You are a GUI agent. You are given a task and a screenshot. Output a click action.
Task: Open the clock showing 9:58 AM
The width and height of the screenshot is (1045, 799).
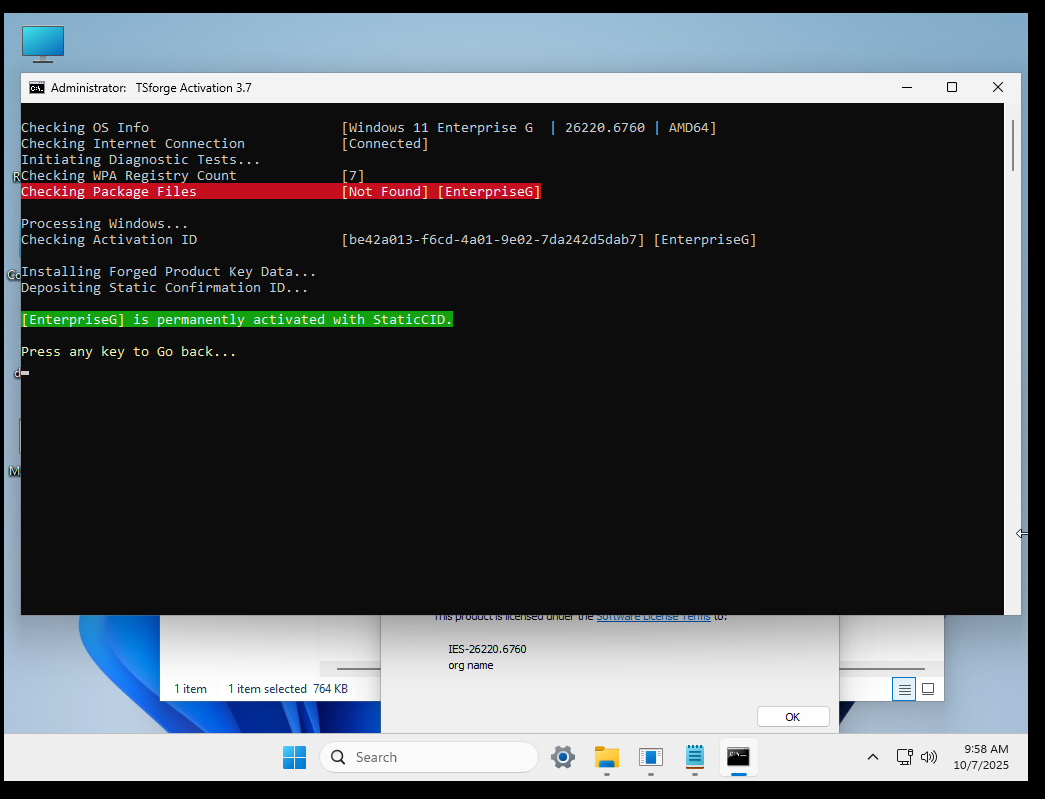981,757
